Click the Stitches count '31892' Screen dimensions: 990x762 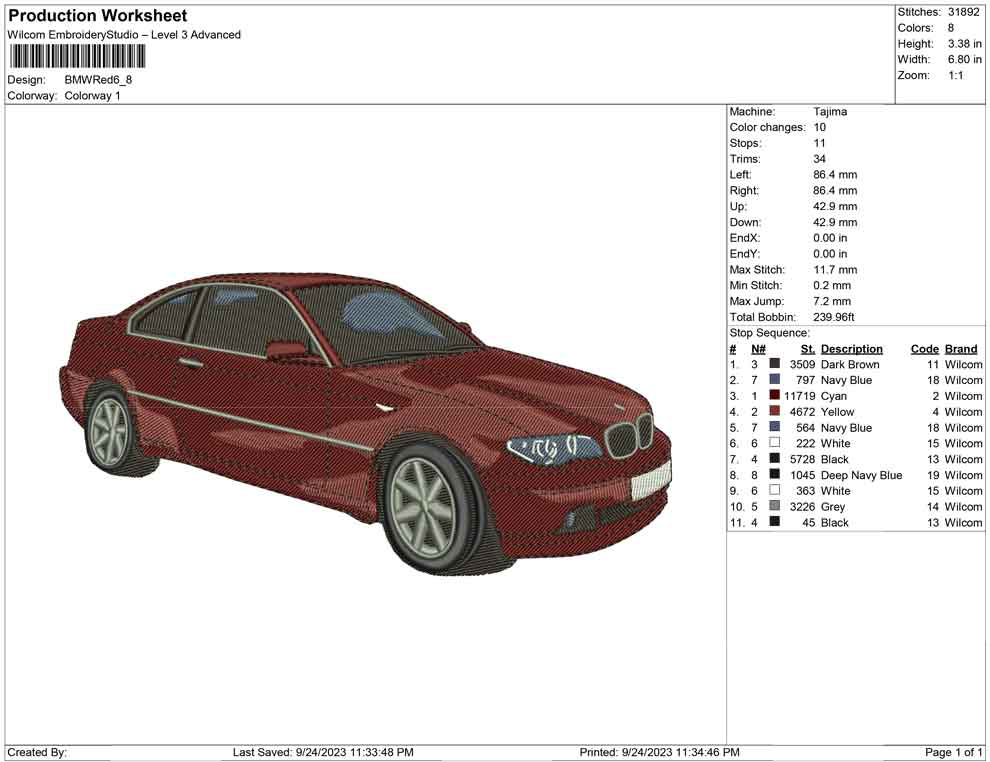point(963,12)
